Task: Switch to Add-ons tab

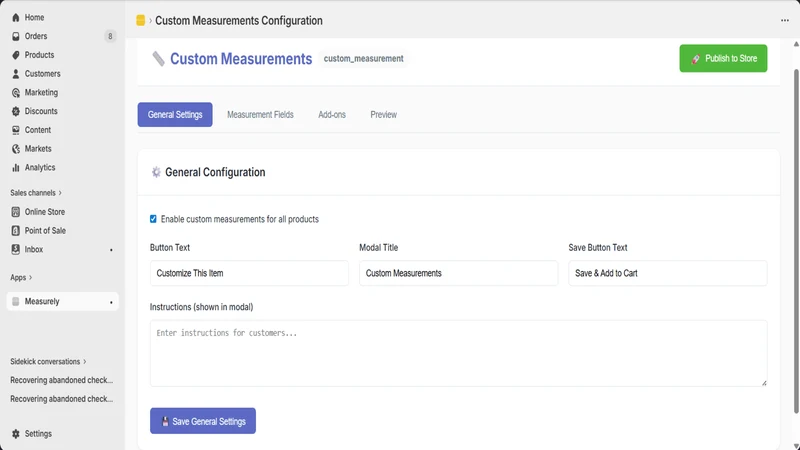Action: coord(332,115)
